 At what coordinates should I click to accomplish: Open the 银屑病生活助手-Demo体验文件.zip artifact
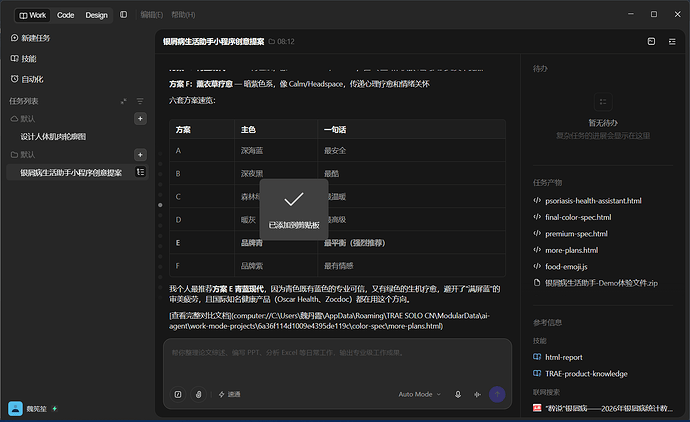[601, 283]
